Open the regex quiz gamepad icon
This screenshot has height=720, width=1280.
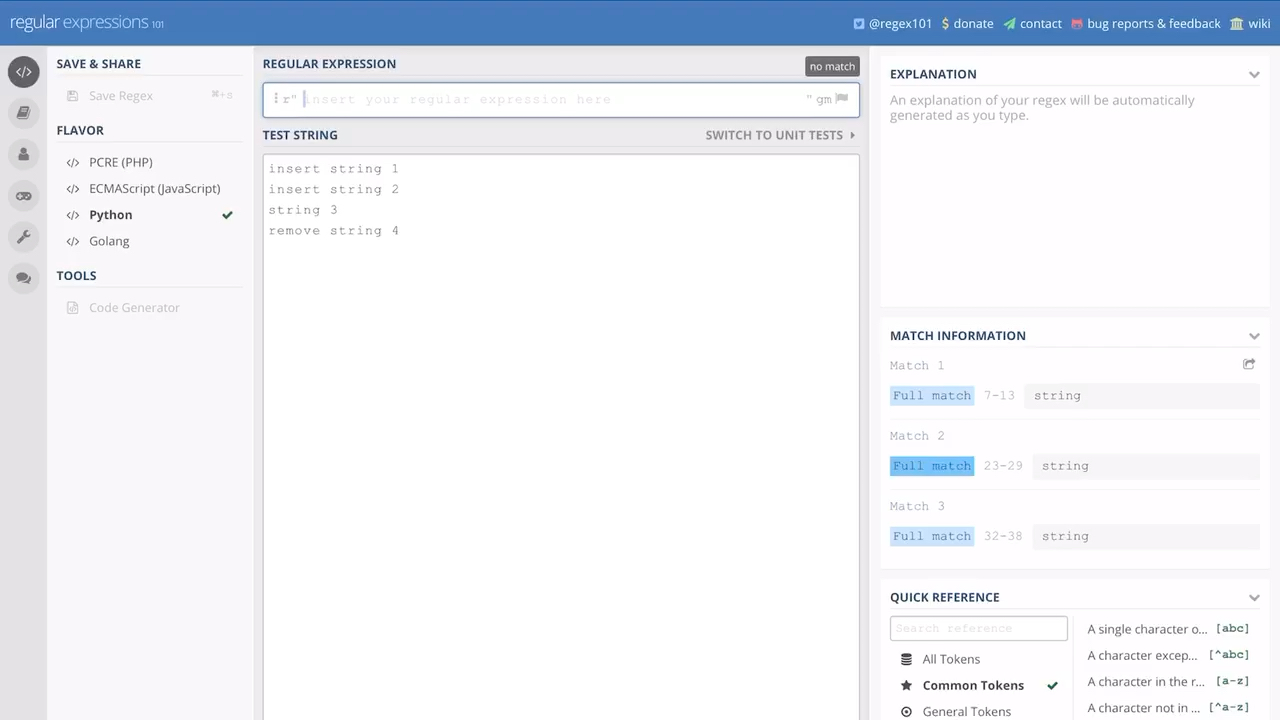pyautogui.click(x=24, y=196)
